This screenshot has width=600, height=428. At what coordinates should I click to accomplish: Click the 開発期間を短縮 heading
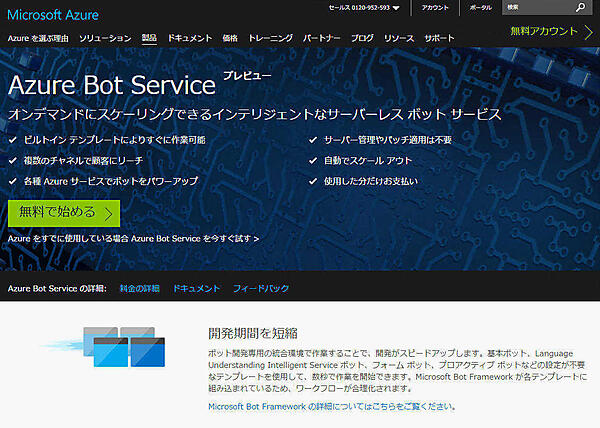click(253, 333)
